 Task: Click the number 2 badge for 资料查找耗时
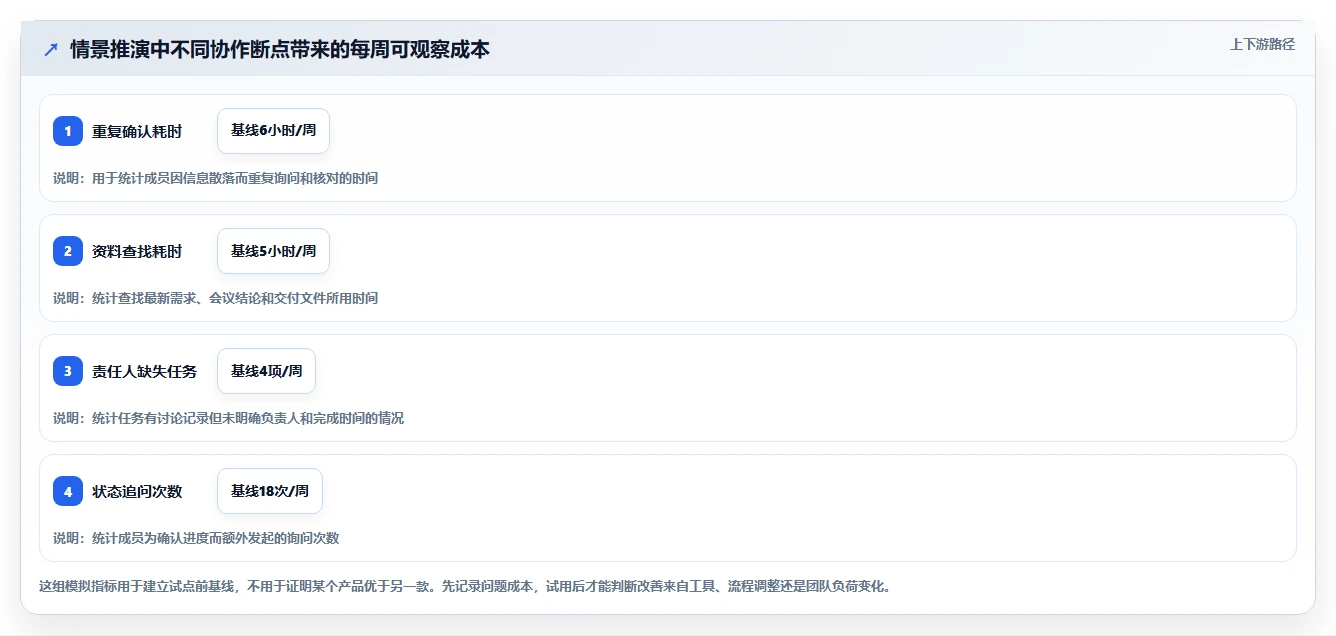68,251
